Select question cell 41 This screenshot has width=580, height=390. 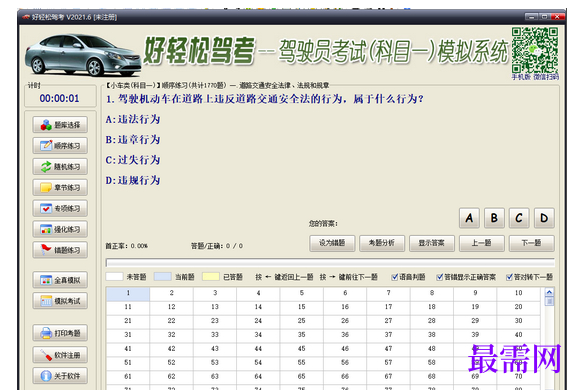point(128,349)
